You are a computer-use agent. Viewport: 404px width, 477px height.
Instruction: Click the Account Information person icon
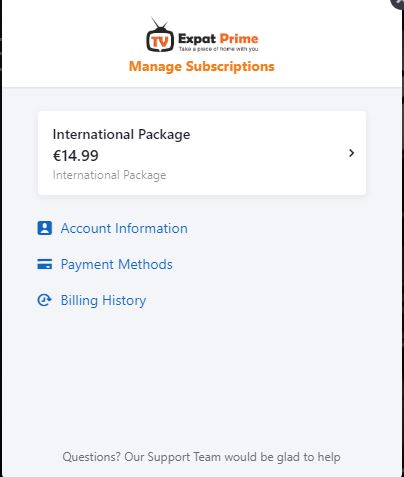[44, 228]
